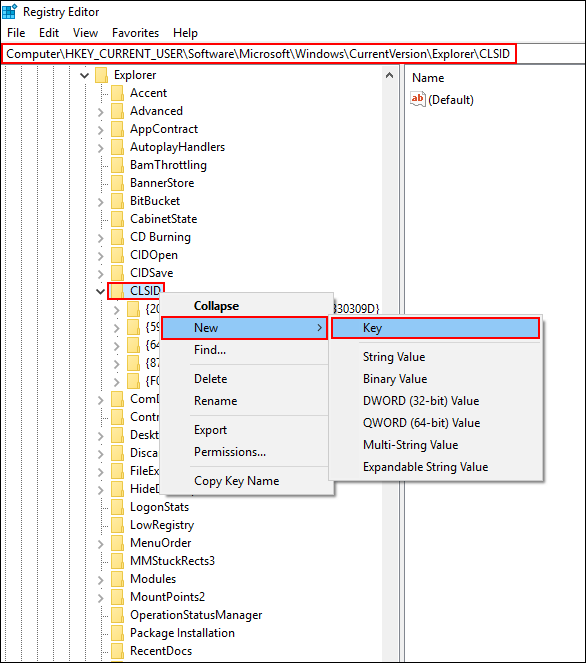
Task: Click the Modules folder icon
Action: coord(117,579)
